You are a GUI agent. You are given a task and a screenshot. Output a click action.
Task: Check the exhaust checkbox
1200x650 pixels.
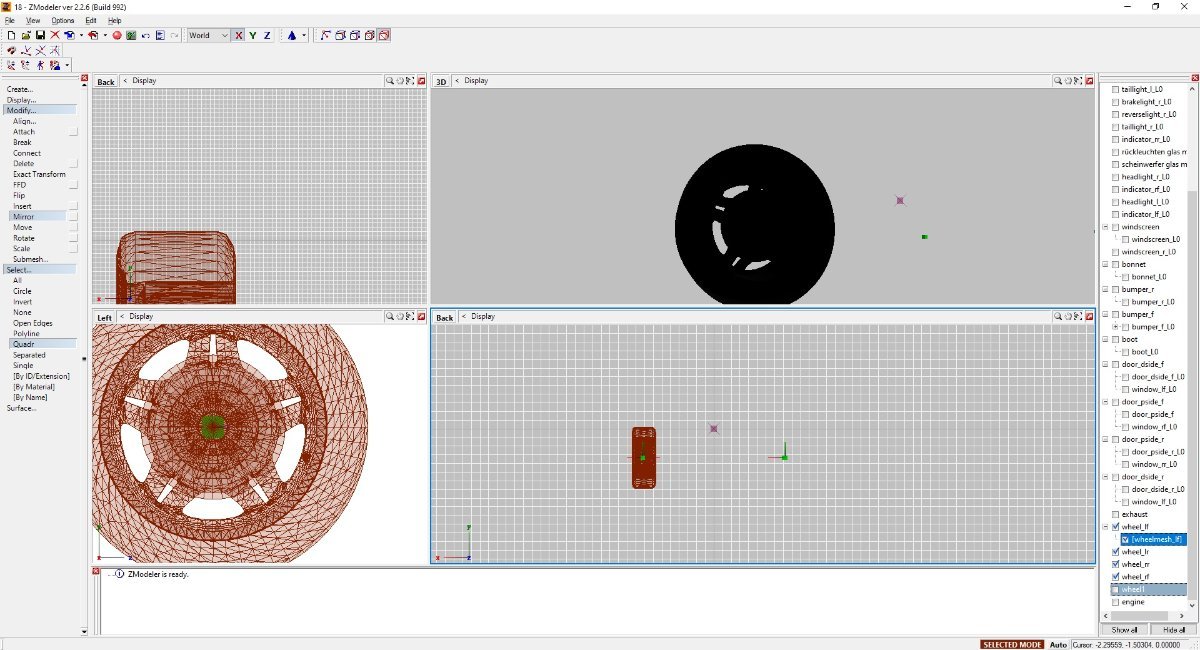(x=1115, y=514)
